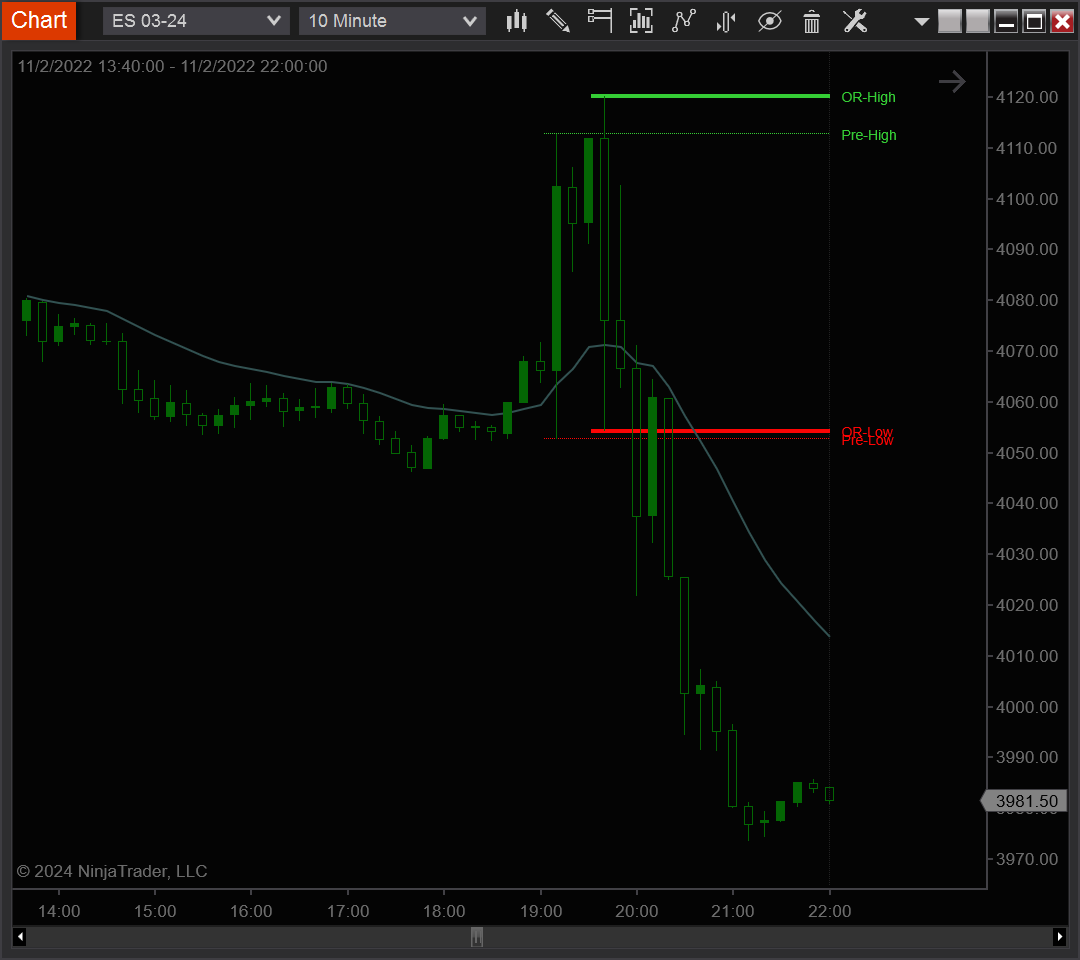Click the bar type chart style icon
Viewport: 1080px width, 960px height.
click(x=517, y=21)
